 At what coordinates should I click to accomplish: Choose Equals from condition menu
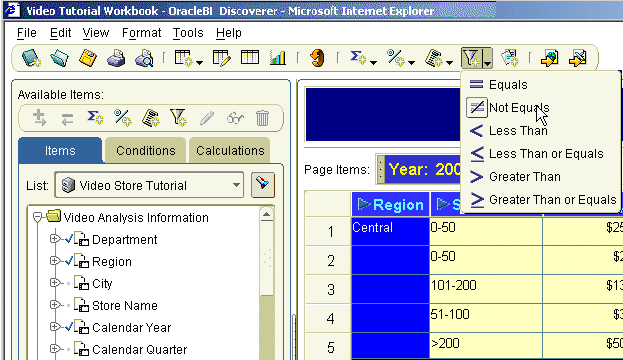tap(541, 85)
